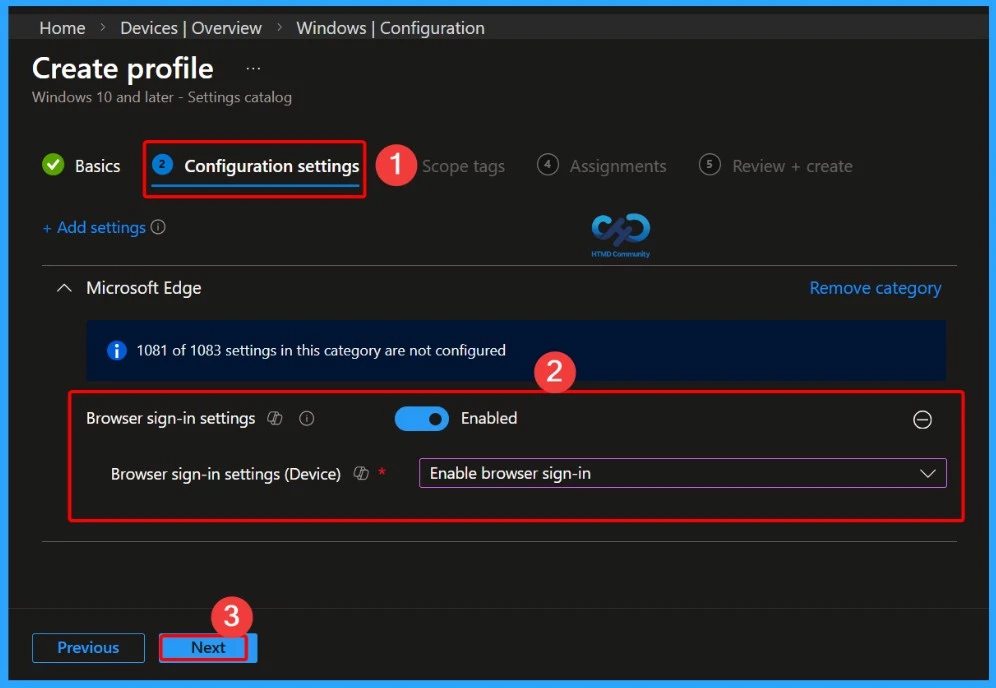Viewport: 996px width, 688px height.
Task: Switch to the Scope tags tab
Action: pos(464,165)
